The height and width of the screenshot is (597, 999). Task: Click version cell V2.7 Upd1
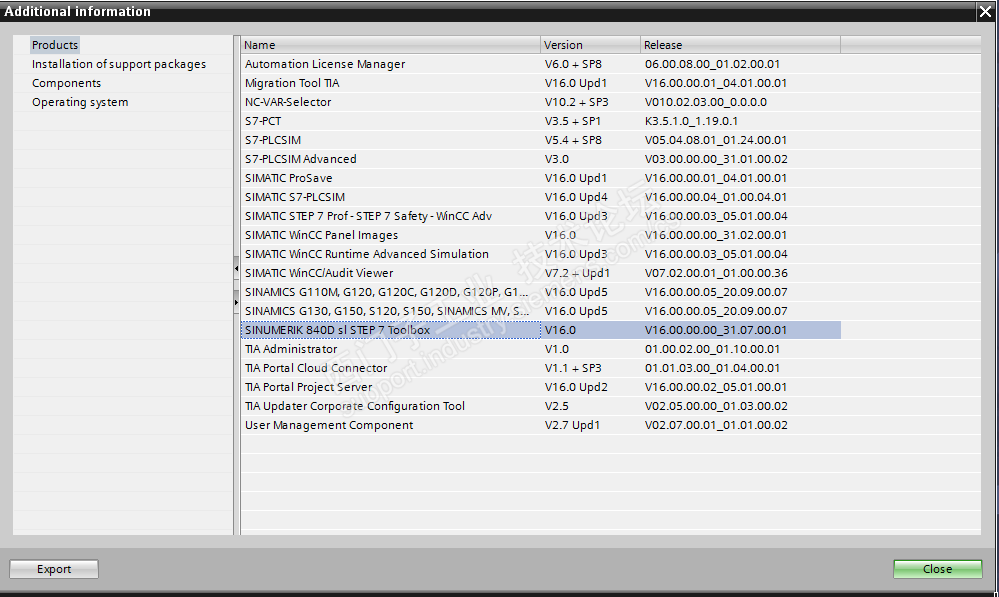[572, 425]
